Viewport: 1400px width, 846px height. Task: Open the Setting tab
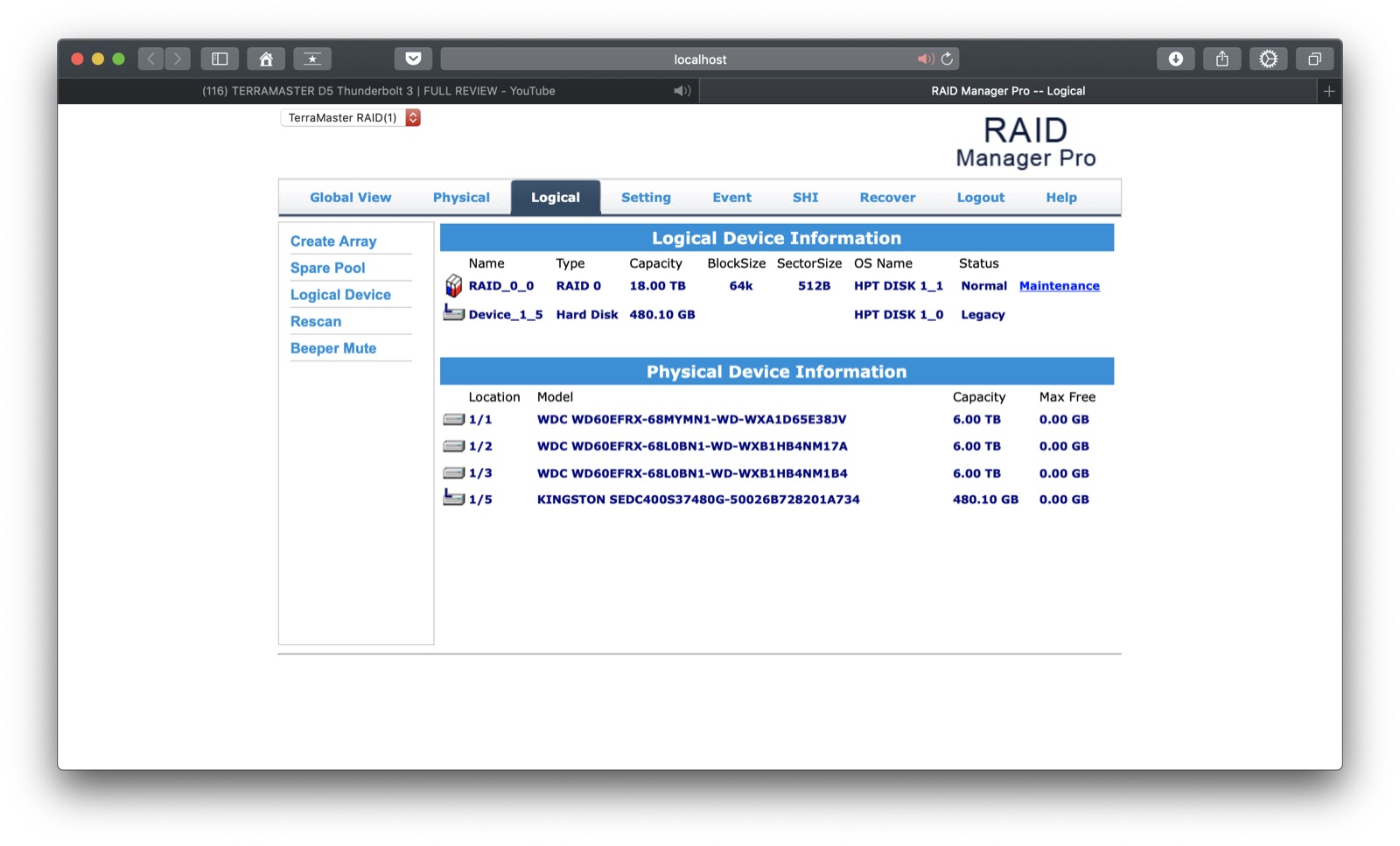pos(646,198)
